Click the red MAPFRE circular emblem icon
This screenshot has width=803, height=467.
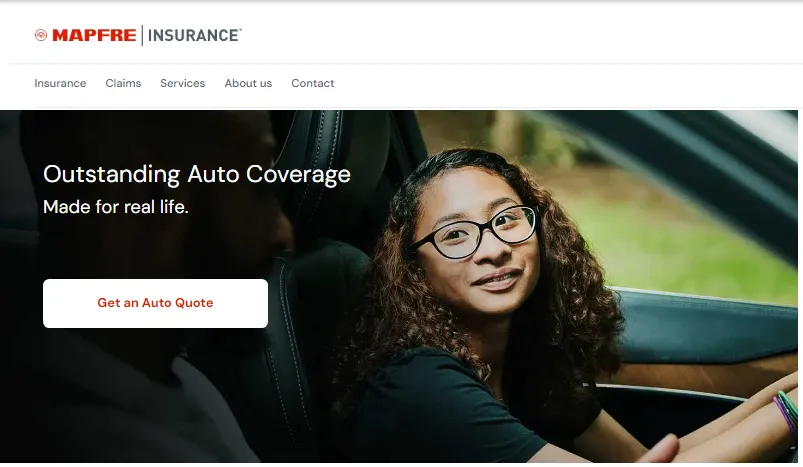(41, 35)
